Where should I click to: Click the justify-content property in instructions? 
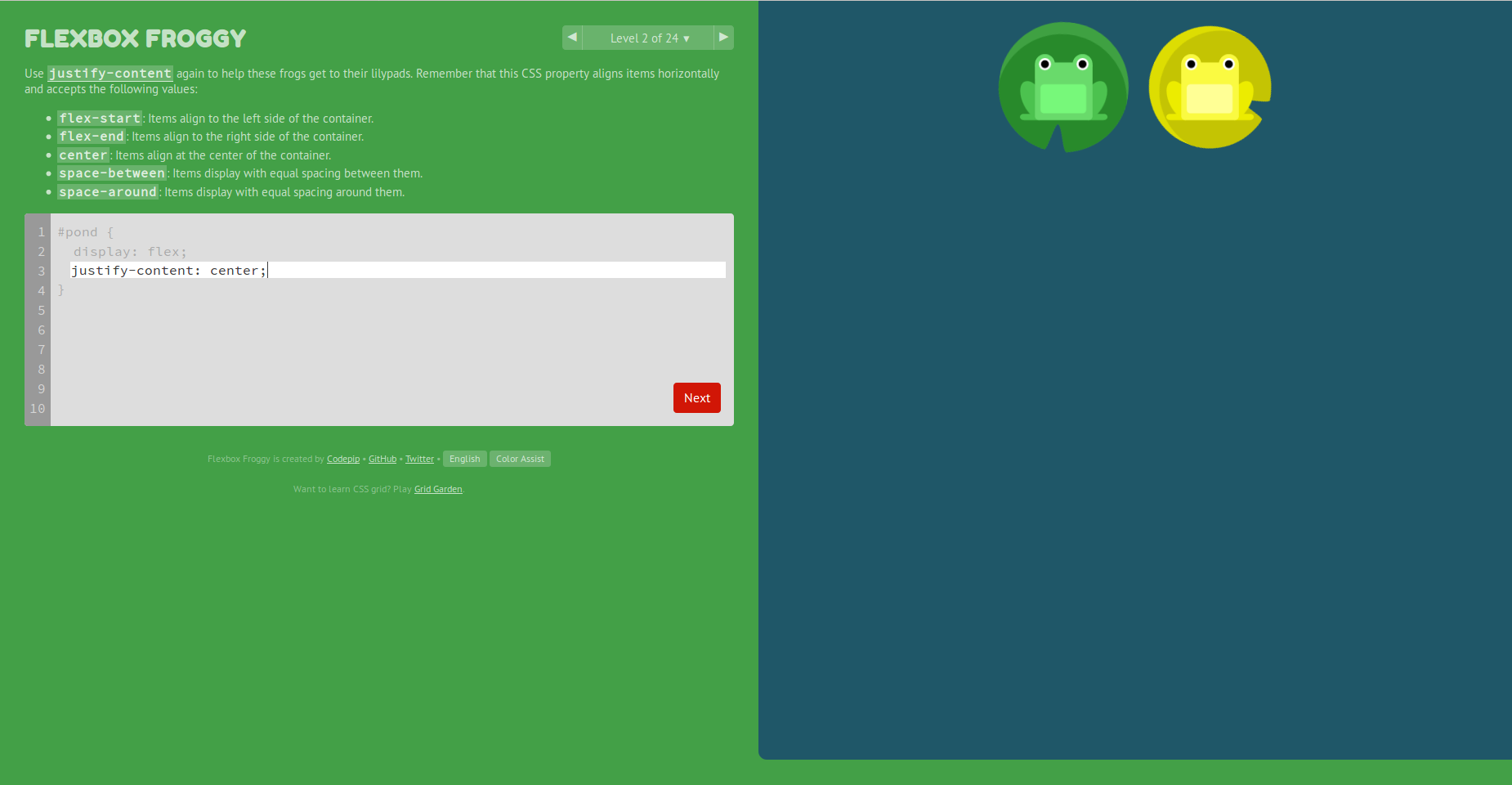(x=110, y=74)
